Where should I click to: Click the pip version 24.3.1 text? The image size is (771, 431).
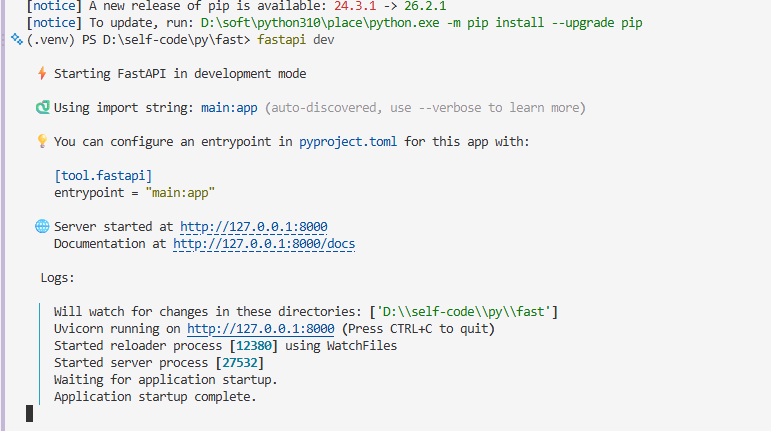click(355, 6)
